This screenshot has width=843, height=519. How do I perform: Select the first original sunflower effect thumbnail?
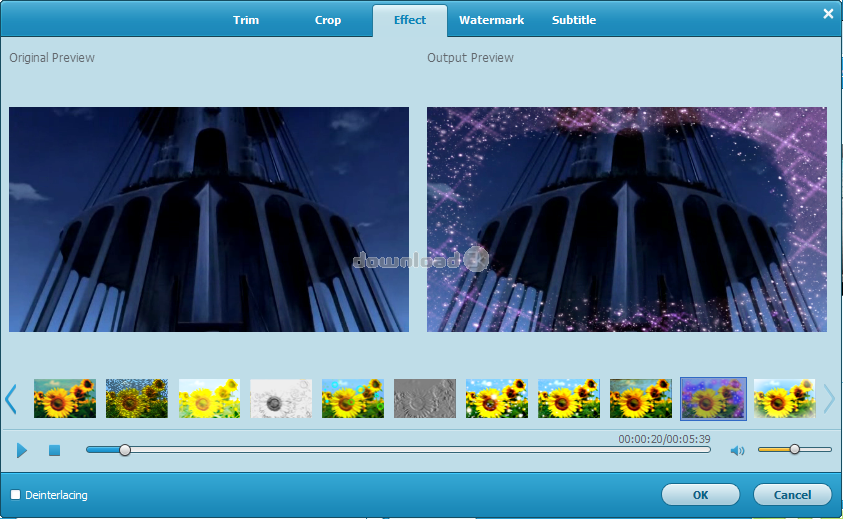[x=65, y=399]
